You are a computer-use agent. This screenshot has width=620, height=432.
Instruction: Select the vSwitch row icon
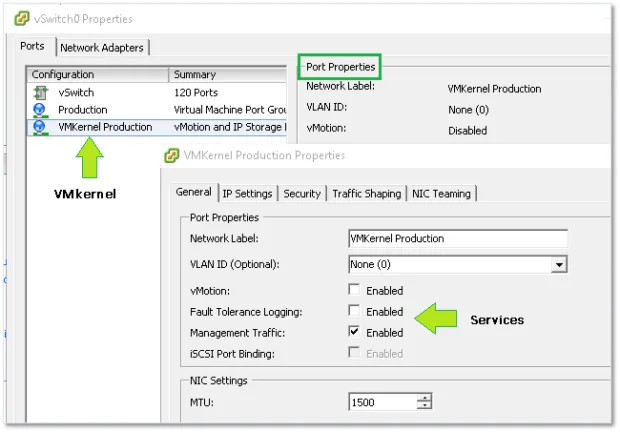40,92
